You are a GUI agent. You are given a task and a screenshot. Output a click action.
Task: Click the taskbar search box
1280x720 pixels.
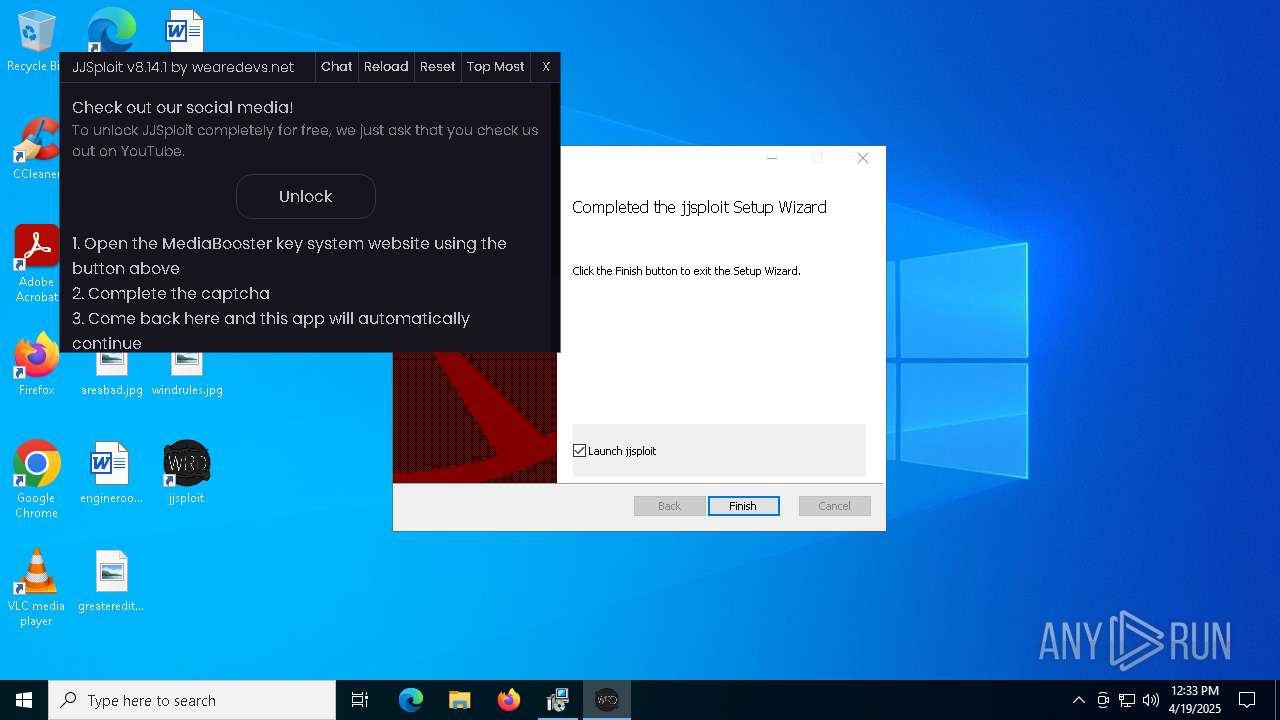(x=192, y=700)
